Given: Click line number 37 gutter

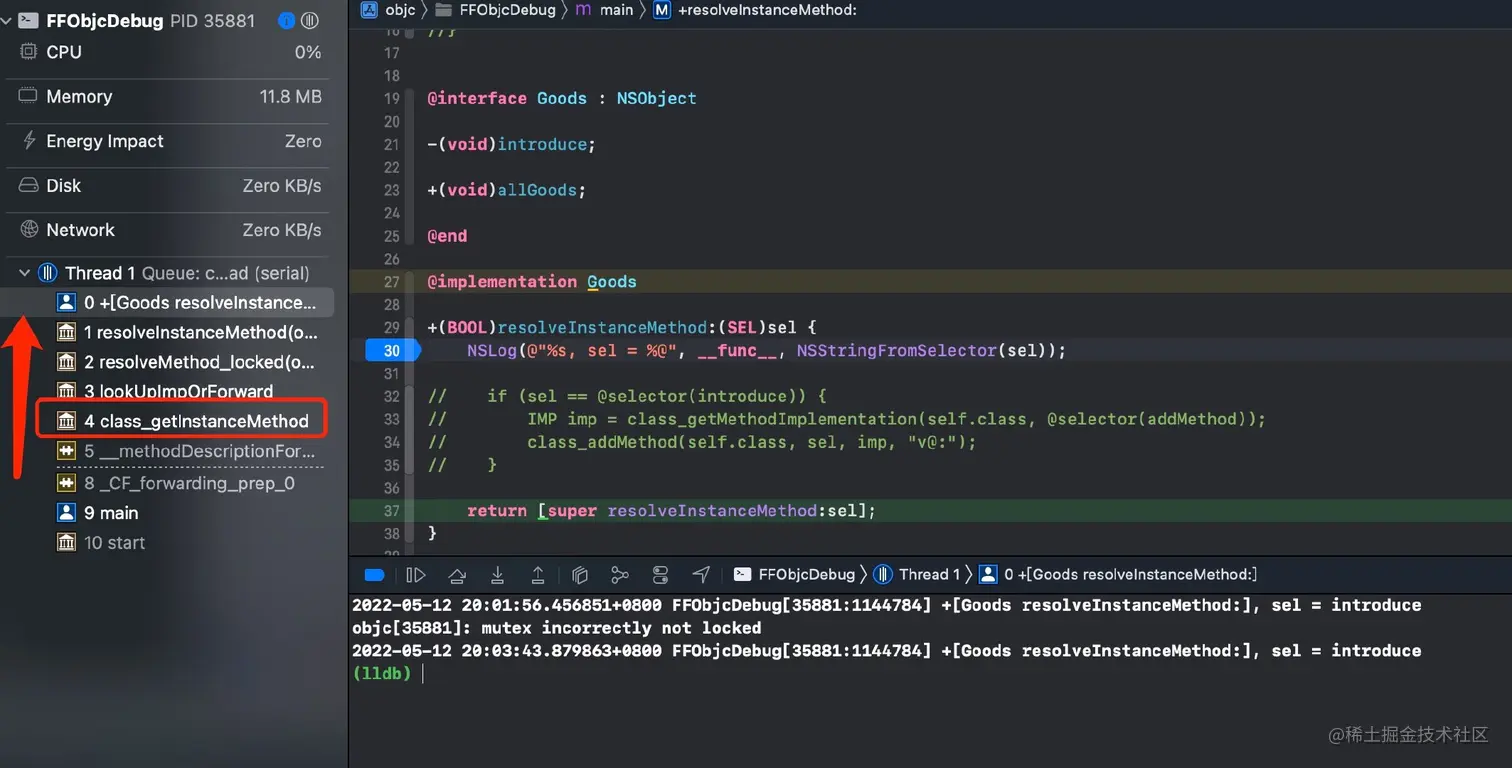Looking at the screenshot, I should point(391,511).
